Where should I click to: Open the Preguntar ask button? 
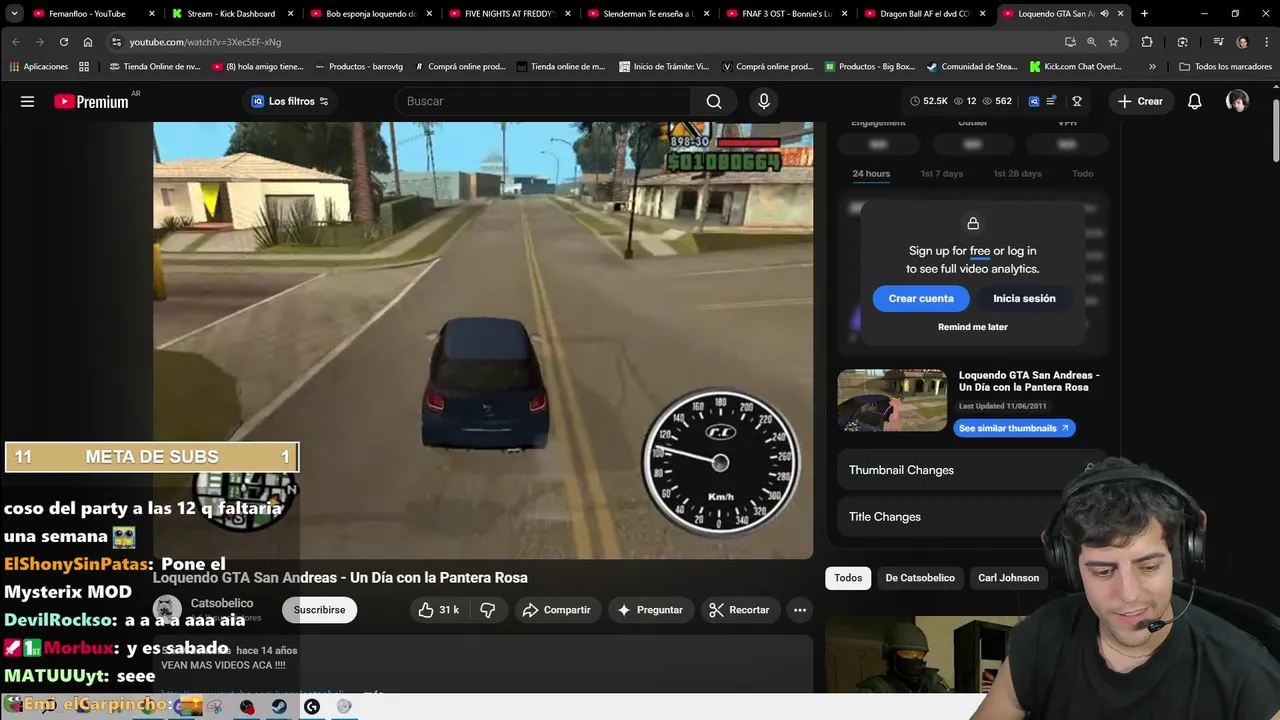650,610
